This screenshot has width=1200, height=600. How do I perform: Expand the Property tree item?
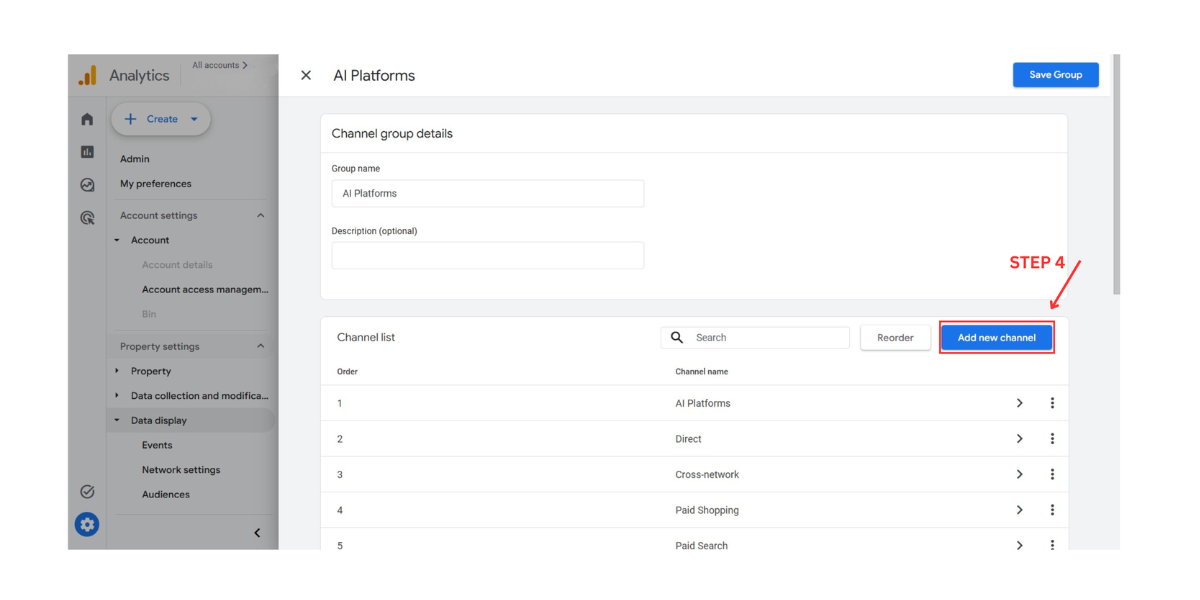117,371
